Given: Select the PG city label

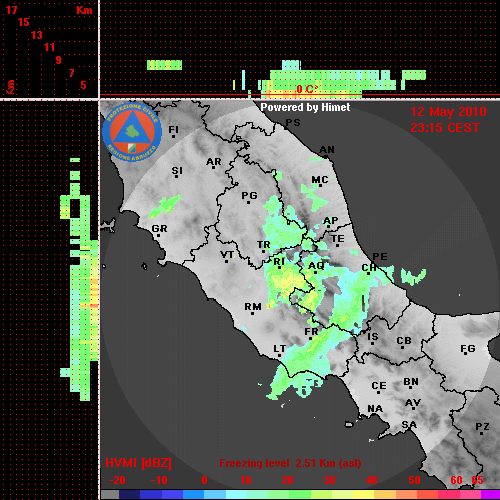Looking at the screenshot, I should [249, 195].
